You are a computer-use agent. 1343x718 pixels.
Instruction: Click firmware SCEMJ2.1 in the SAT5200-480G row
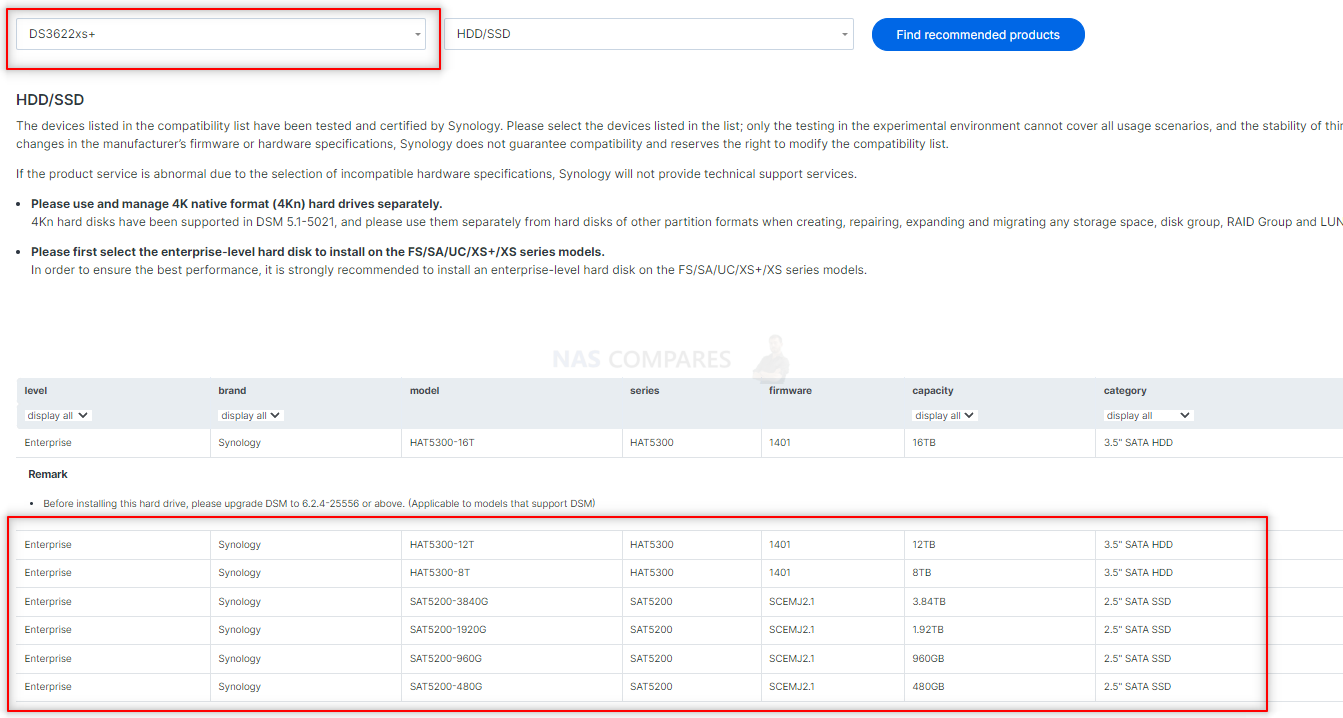[x=792, y=687]
